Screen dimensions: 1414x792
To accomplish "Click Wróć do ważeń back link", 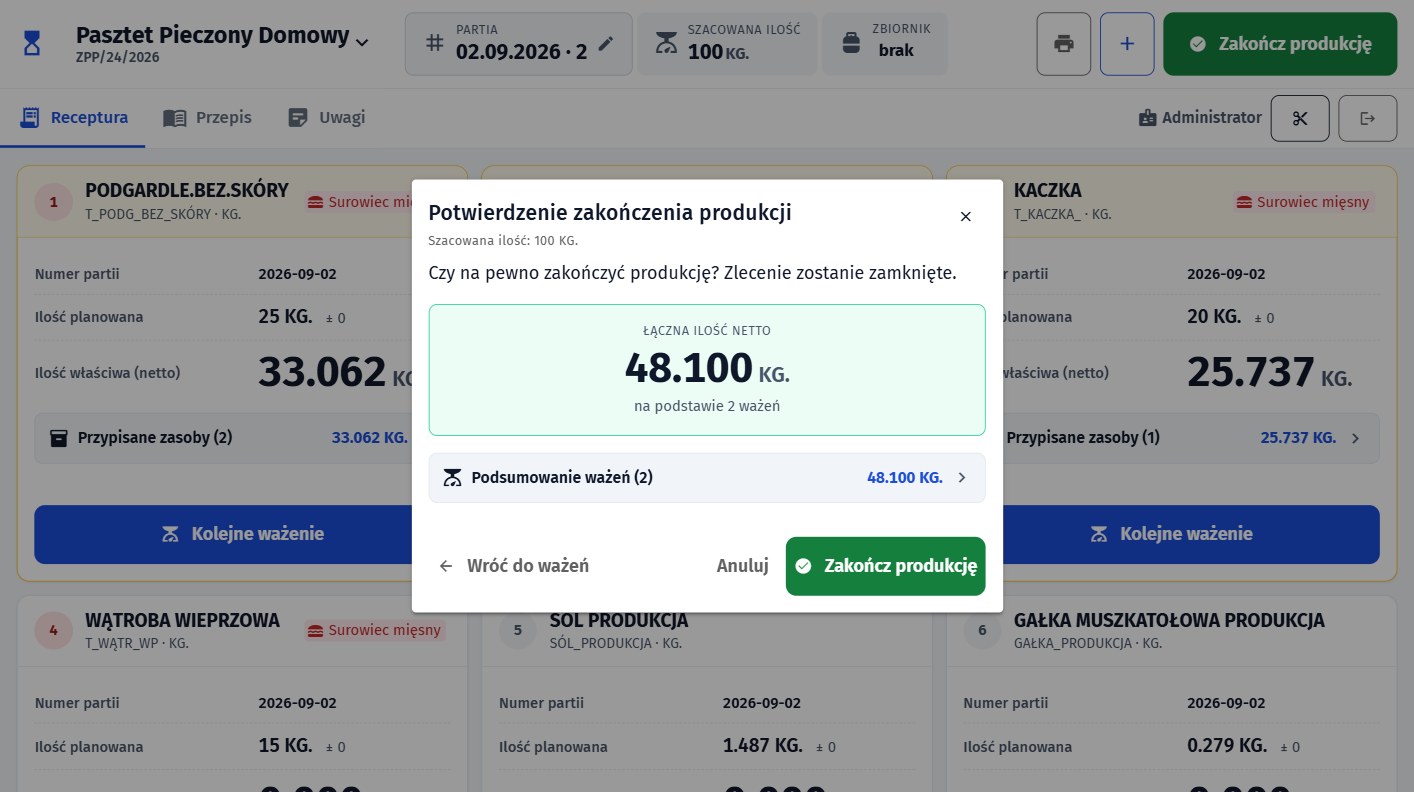I will point(514,566).
